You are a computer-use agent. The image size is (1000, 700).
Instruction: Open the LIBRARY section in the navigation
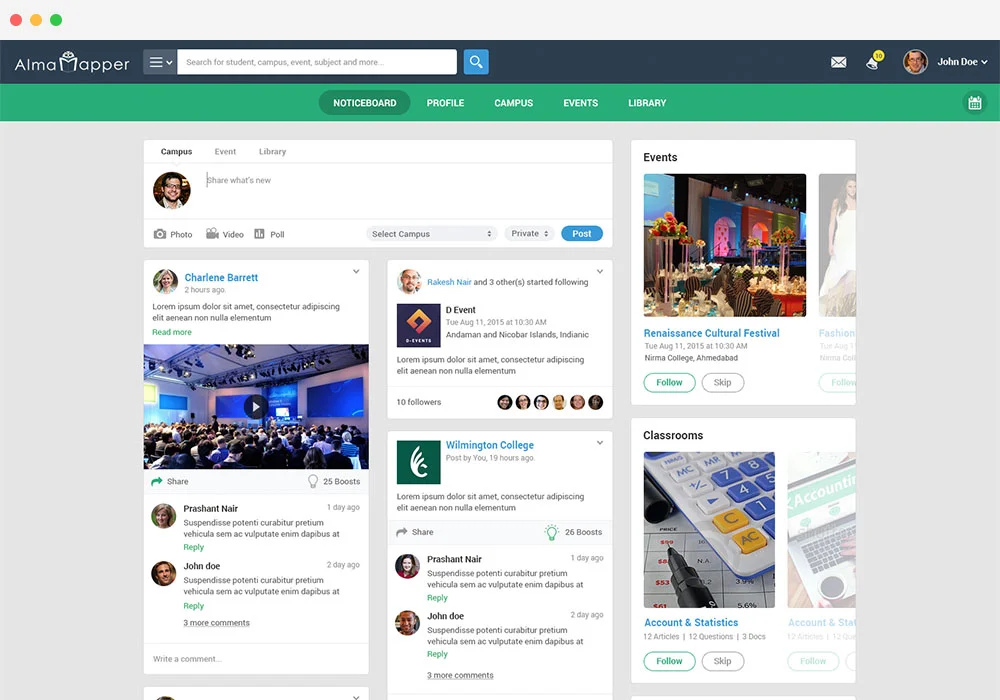(x=647, y=102)
